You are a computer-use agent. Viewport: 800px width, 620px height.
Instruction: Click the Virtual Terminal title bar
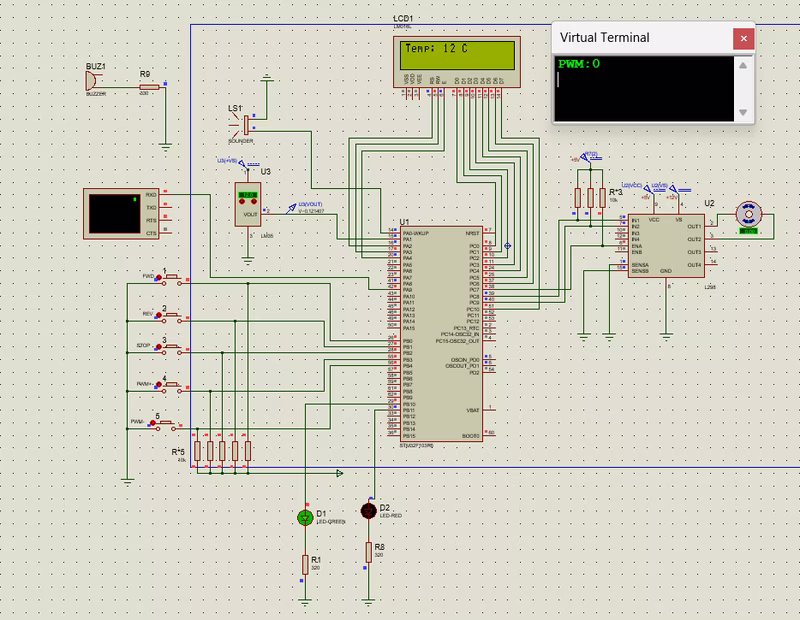(x=643, y=38)
